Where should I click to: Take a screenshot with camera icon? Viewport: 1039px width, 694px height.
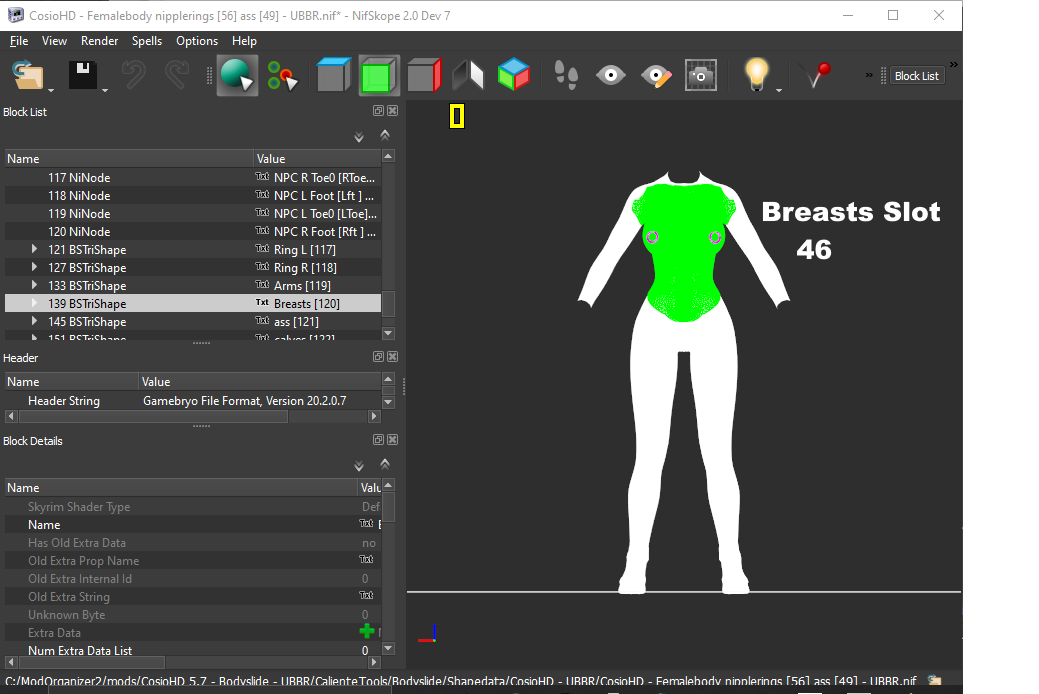[x=700, y=75]
